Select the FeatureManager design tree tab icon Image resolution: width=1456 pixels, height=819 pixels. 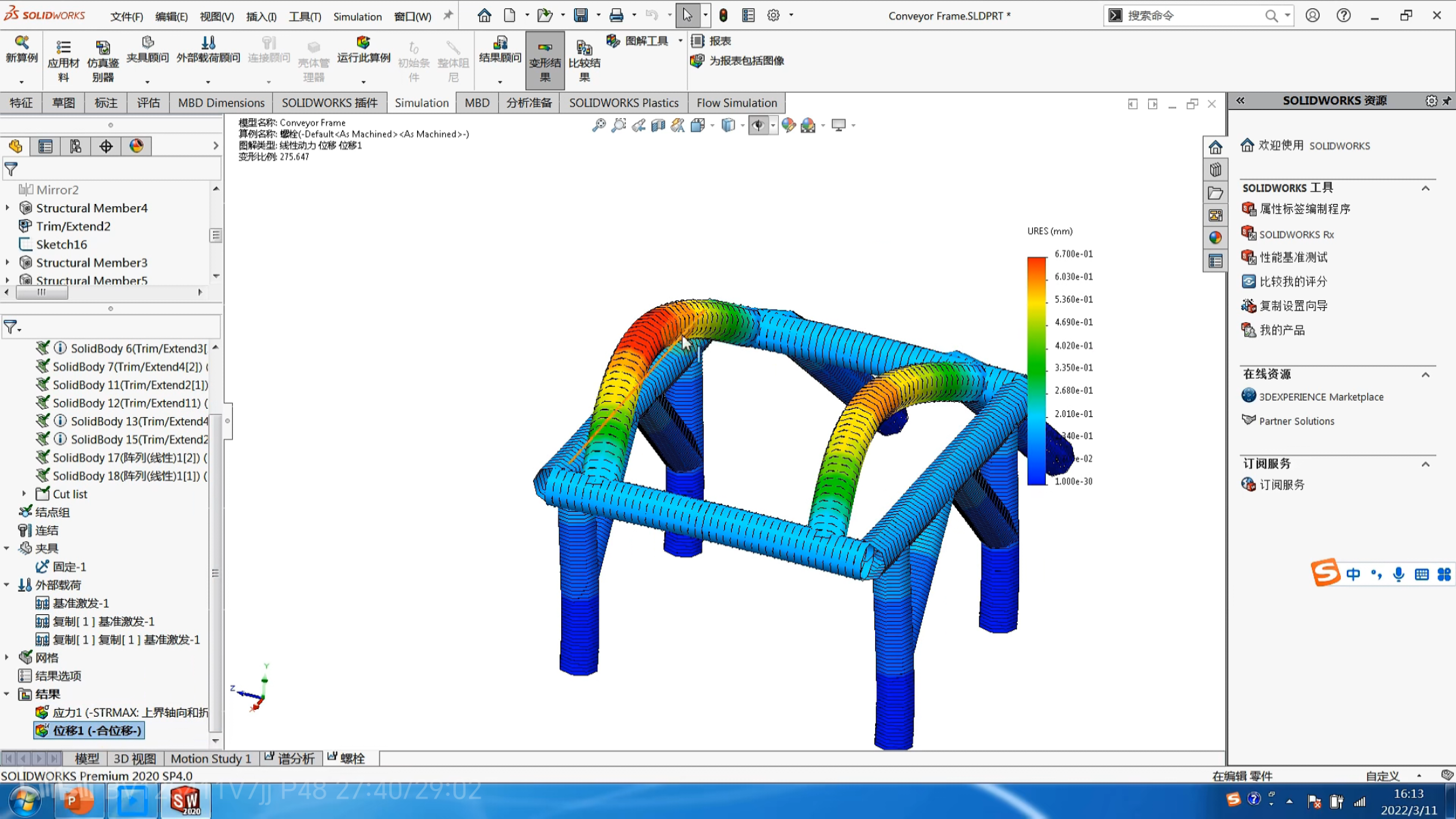16,146
